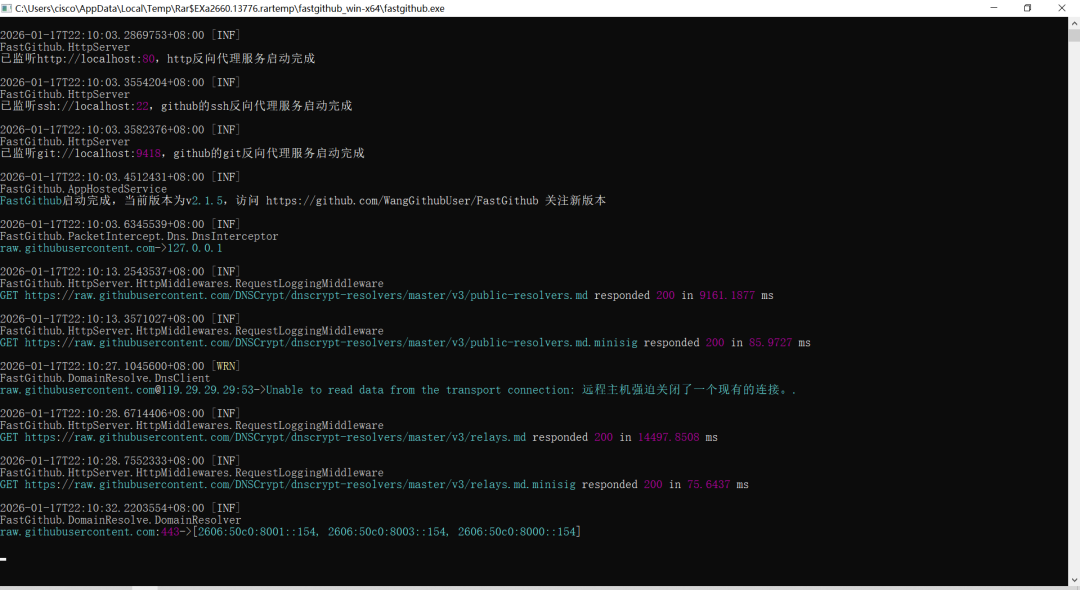Click the 75.6437 response time value
The image size is (1080, 590).
click(x=708, y=485)
